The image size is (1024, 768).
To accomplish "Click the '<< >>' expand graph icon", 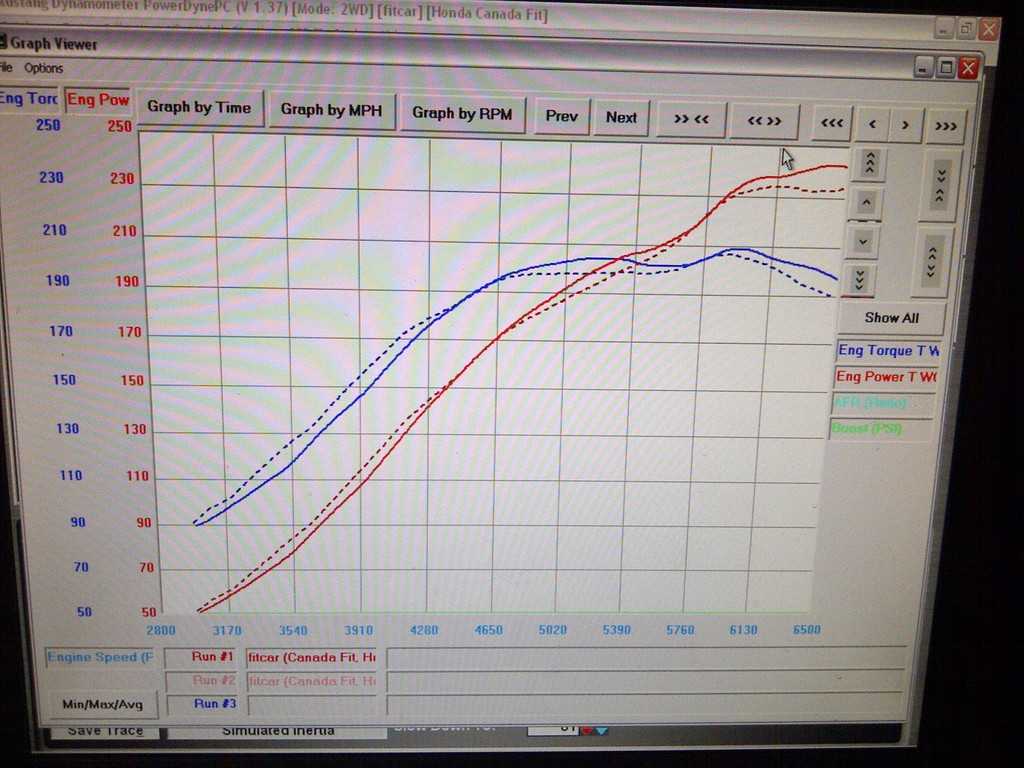I will (x=763, y=120).
